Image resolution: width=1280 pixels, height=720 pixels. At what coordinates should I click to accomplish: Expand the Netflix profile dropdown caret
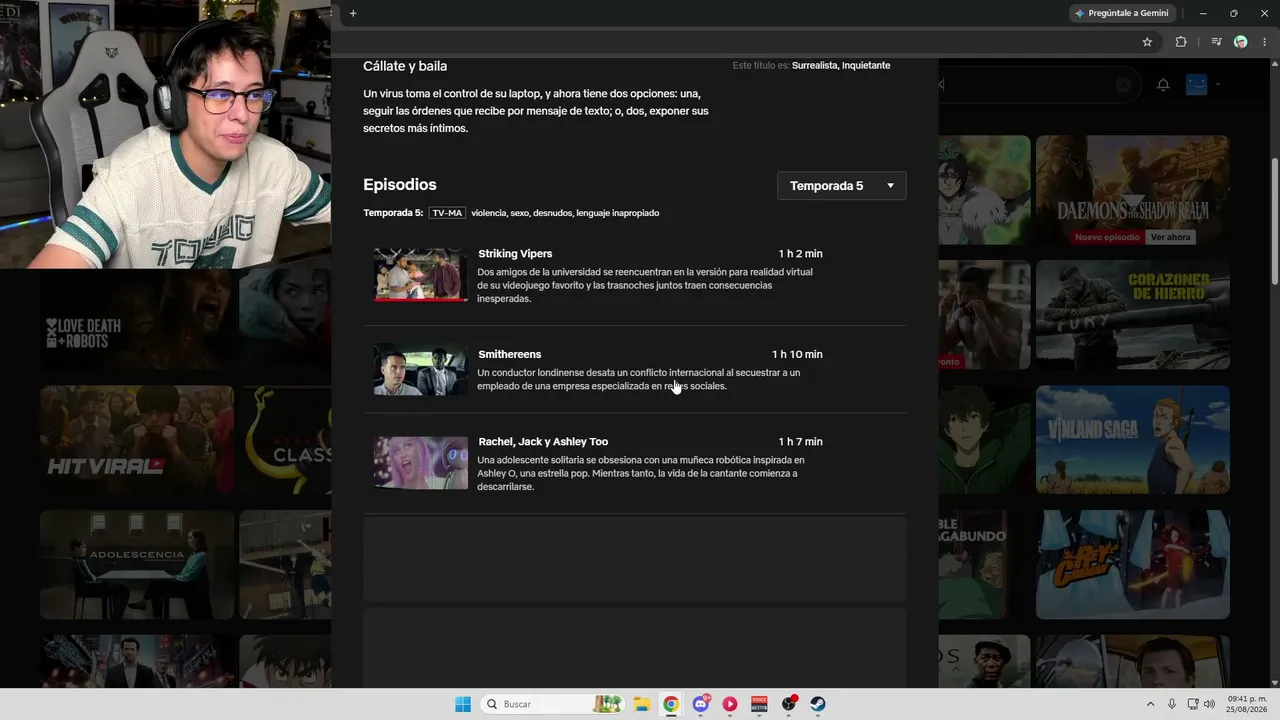[1218, 85]
